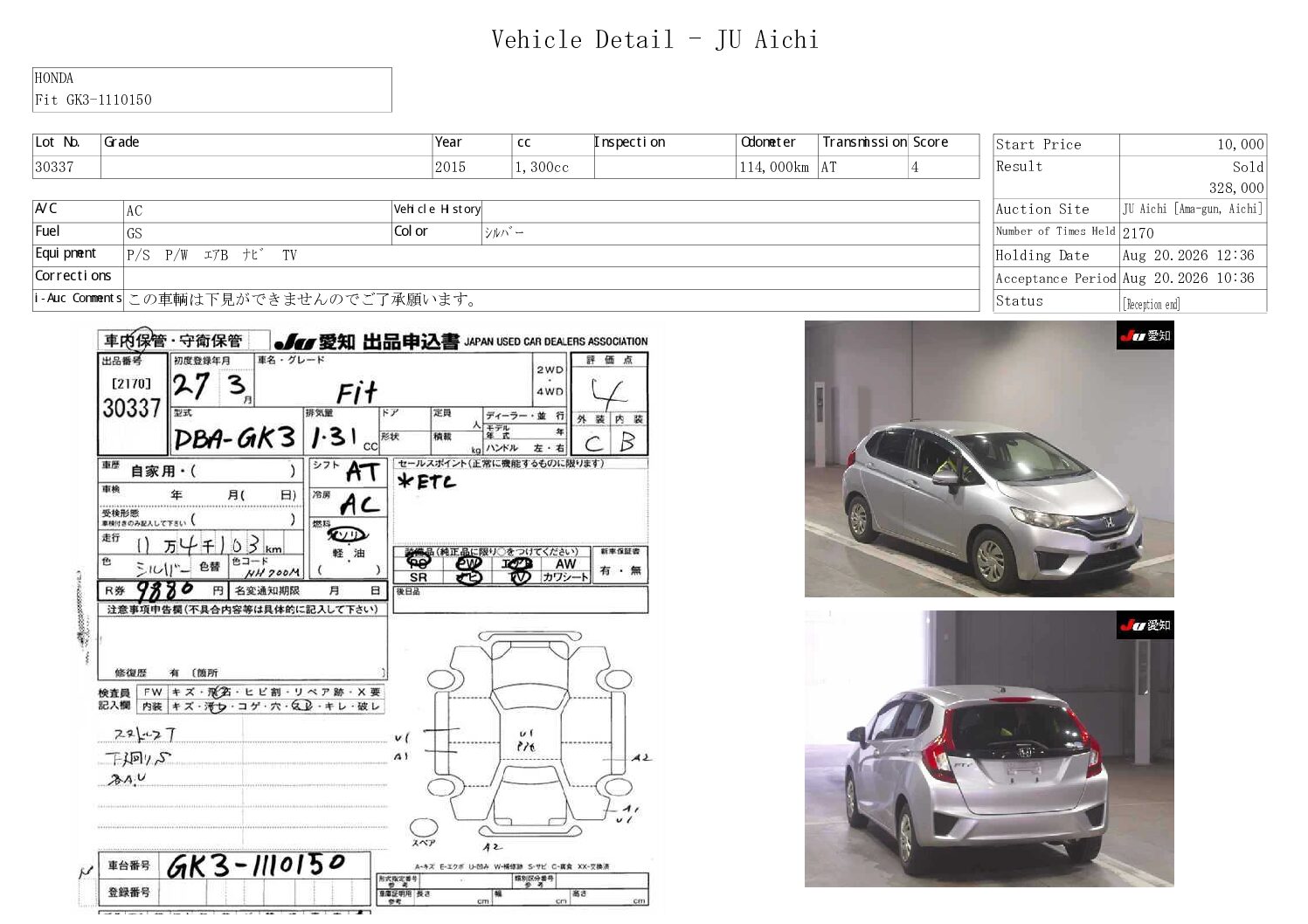Click the year value '2015'
This screenshot has width=1308, height=924.
pos(451,167)
